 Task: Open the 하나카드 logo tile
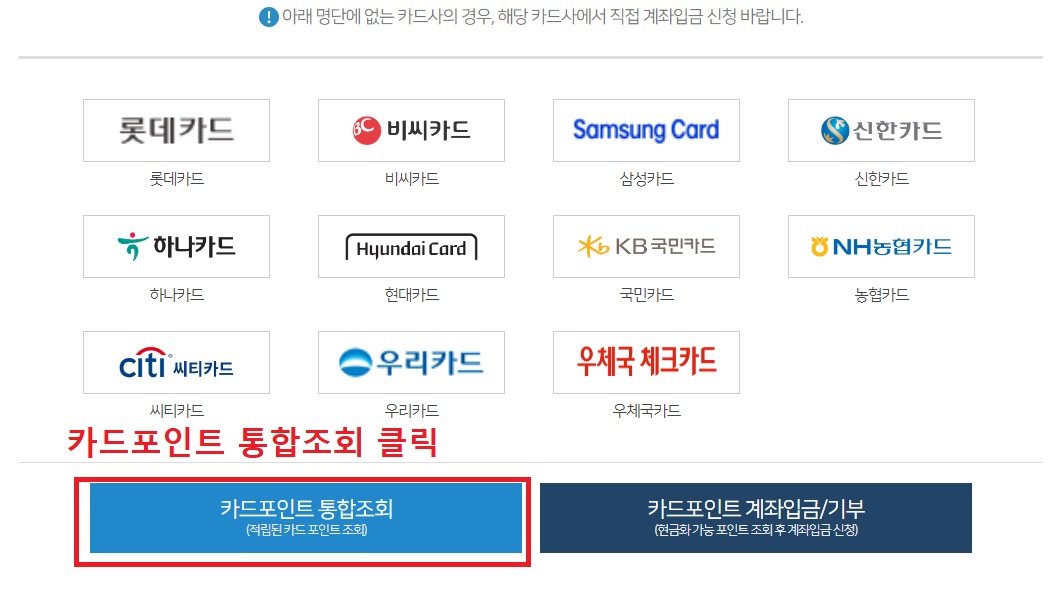point(176,246)
